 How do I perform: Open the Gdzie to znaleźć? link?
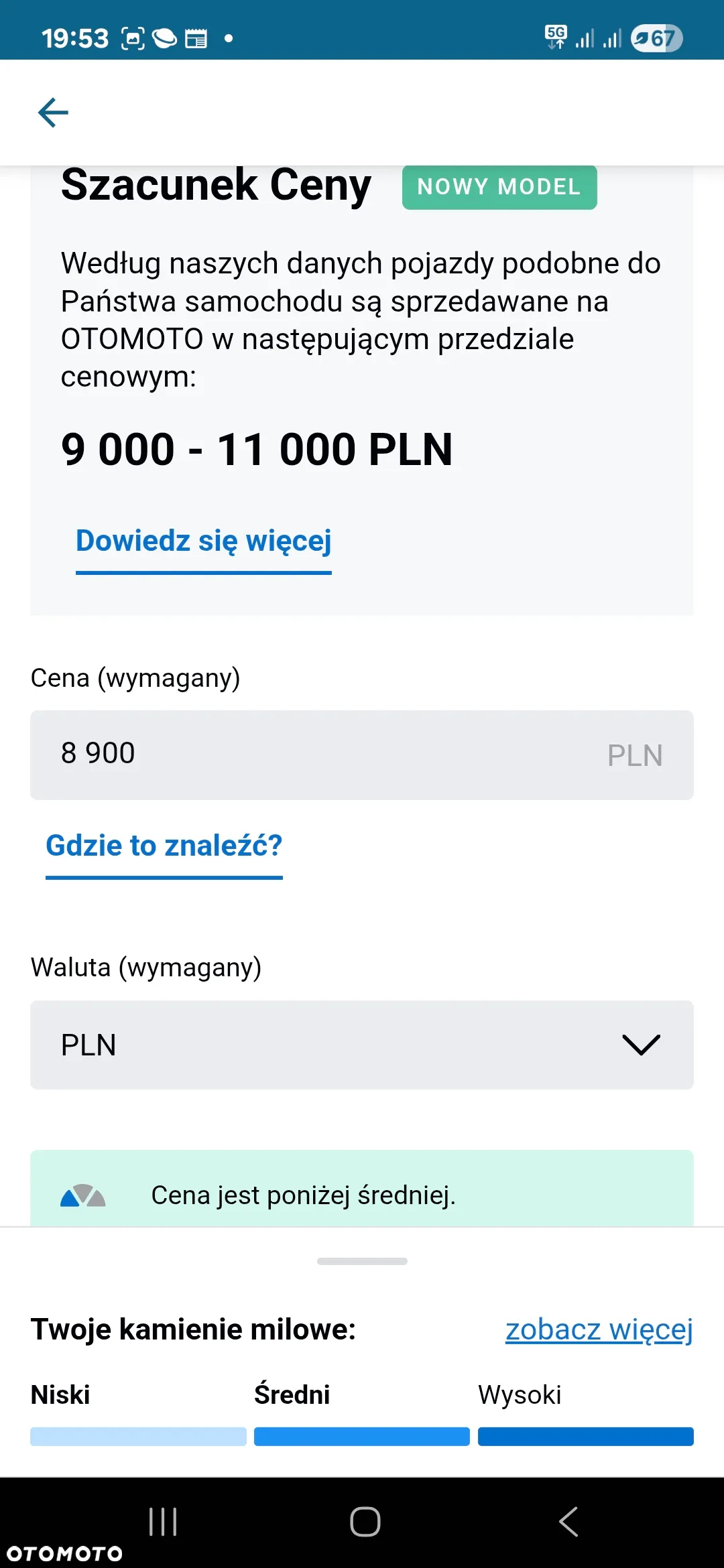(164, 846)
